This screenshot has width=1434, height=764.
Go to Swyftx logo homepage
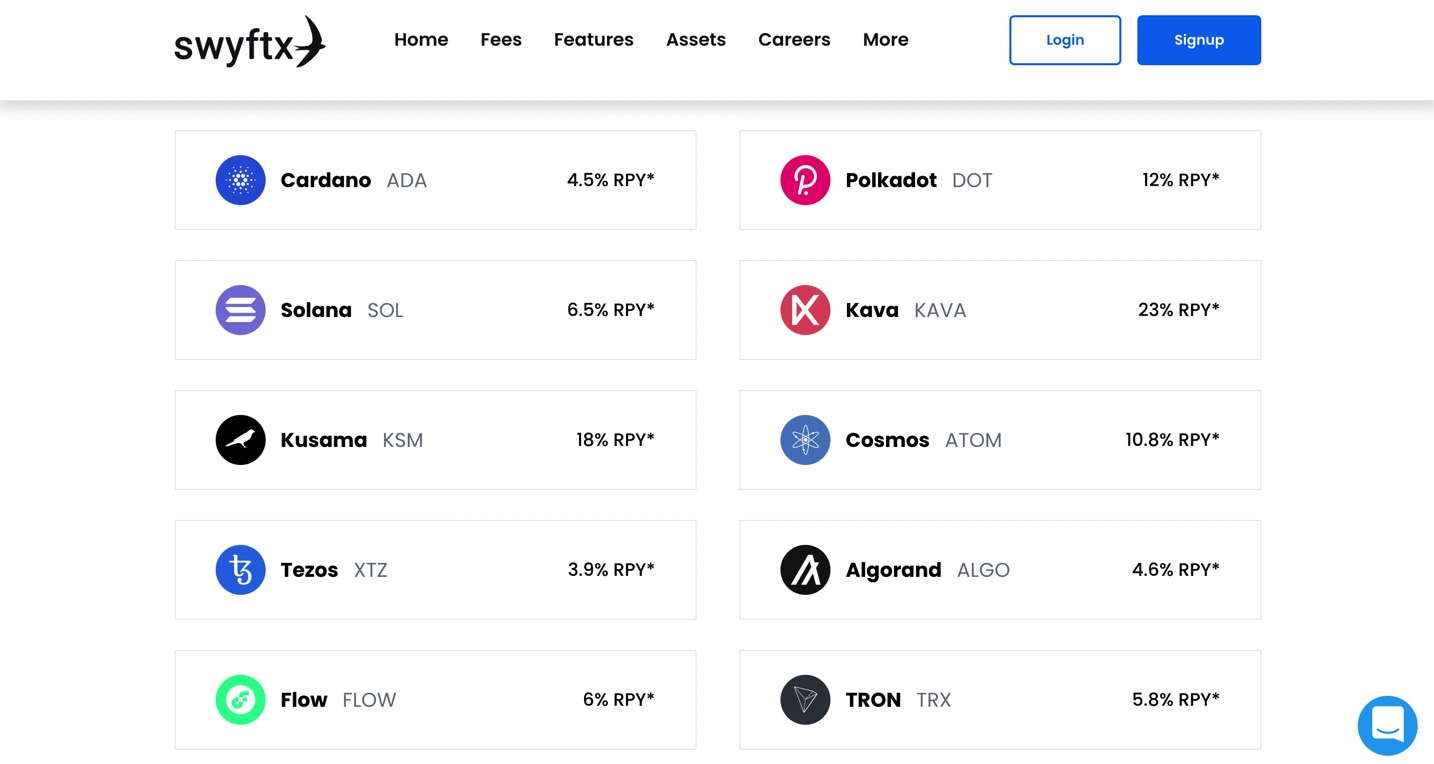click(250, 42)
